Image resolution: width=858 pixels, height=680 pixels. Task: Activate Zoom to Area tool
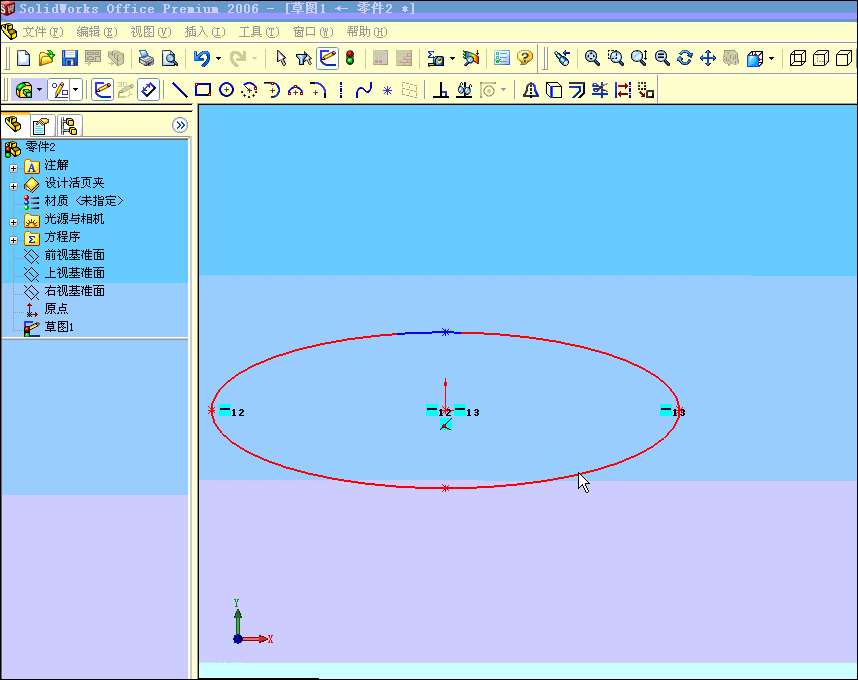[x=616, y=58]
